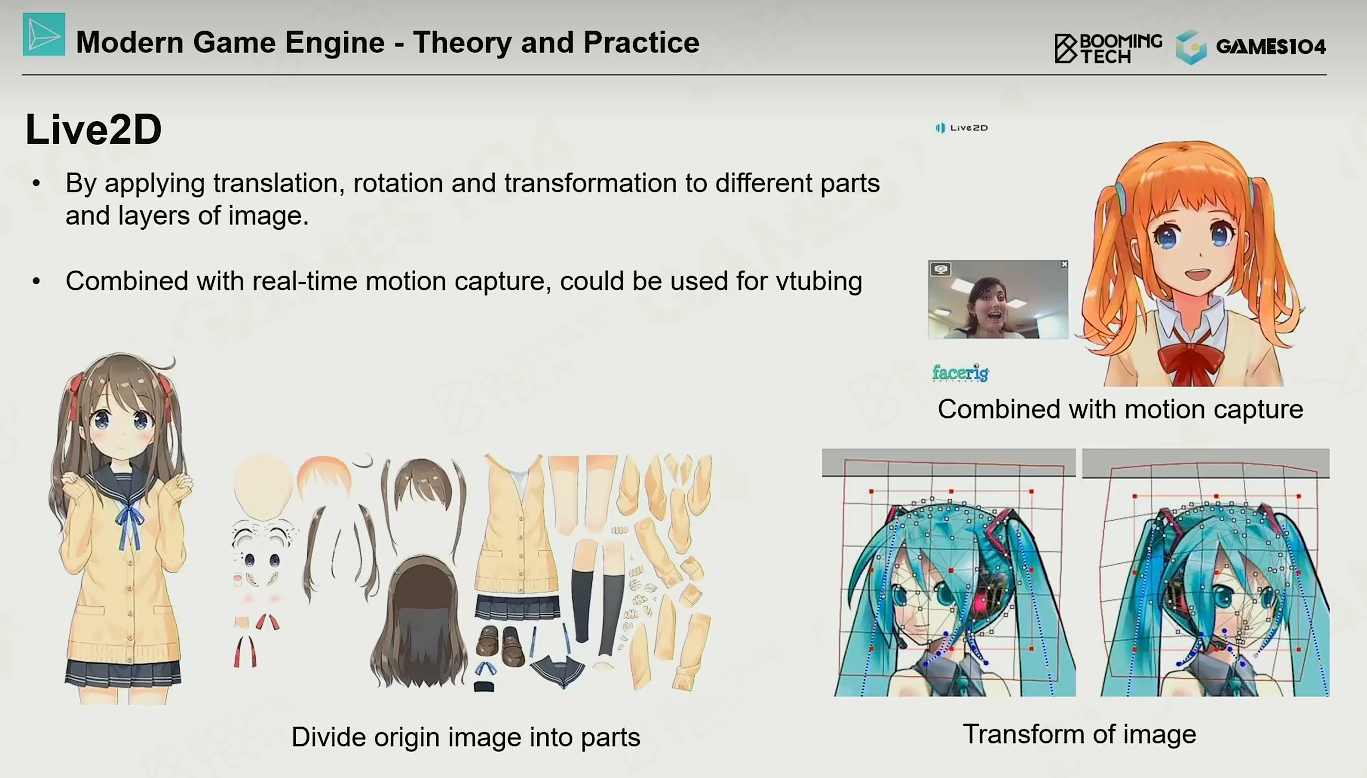Click the teal paper-plane logo icon
Viewport: 1367px width, 778px height.
tap(43, 35)
